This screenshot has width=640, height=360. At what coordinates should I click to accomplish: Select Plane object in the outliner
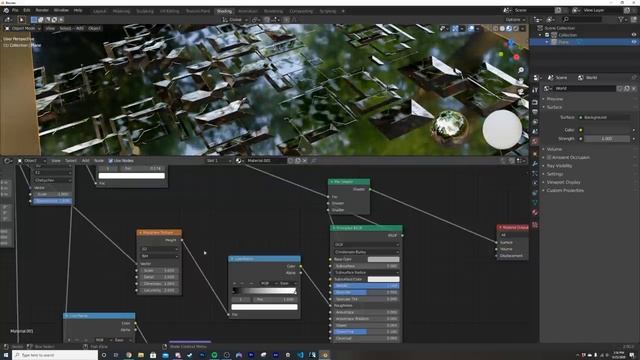click(564, 42)
